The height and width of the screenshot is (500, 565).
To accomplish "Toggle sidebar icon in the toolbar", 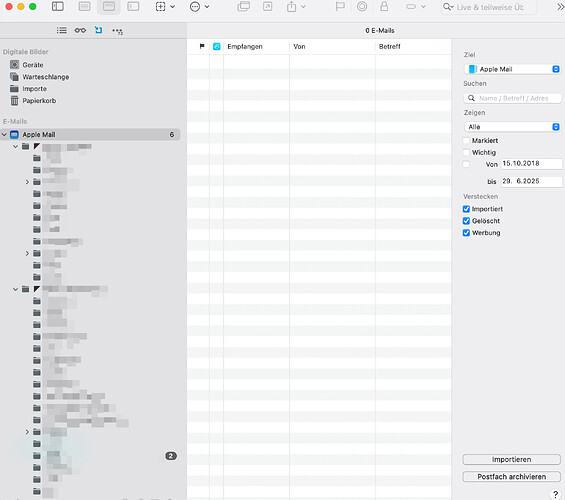I will pos(58,6).
